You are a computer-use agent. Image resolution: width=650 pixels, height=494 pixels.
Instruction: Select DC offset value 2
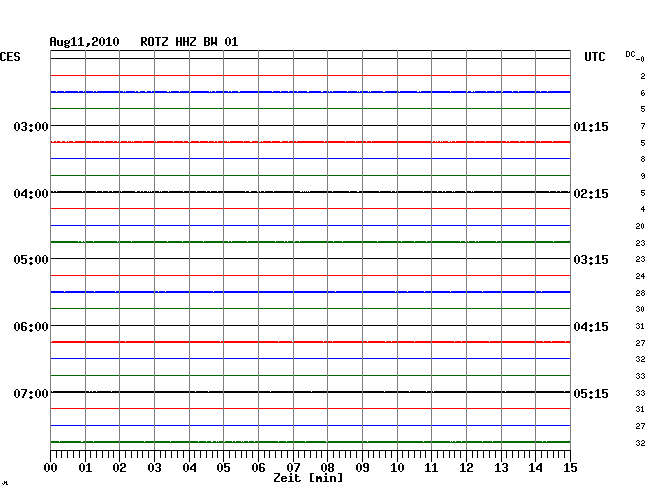[x=643, y=76]
